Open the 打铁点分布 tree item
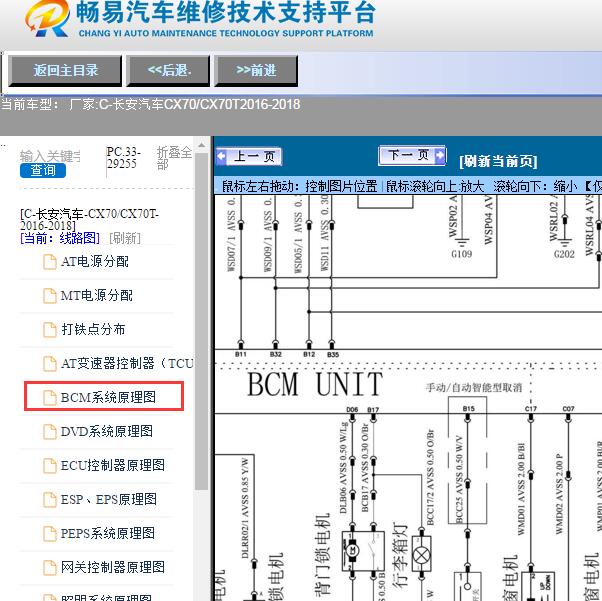Viewport: 602px width, 601px height. [x=93, y=329]
